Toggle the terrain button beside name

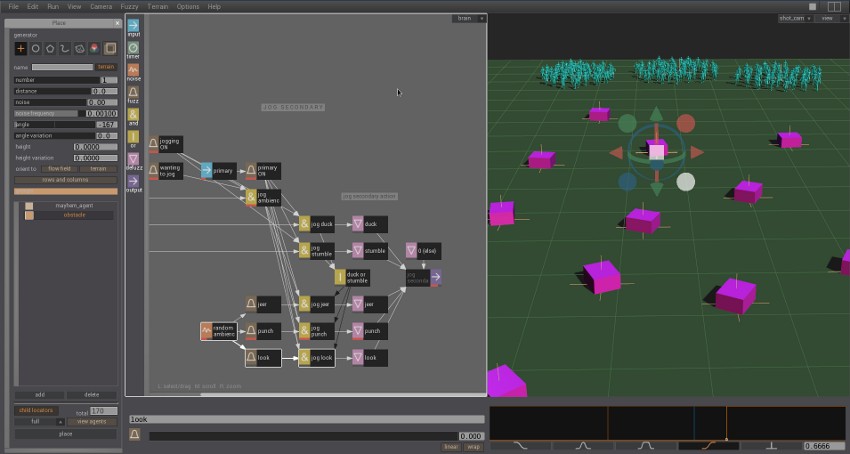(106, 67)
